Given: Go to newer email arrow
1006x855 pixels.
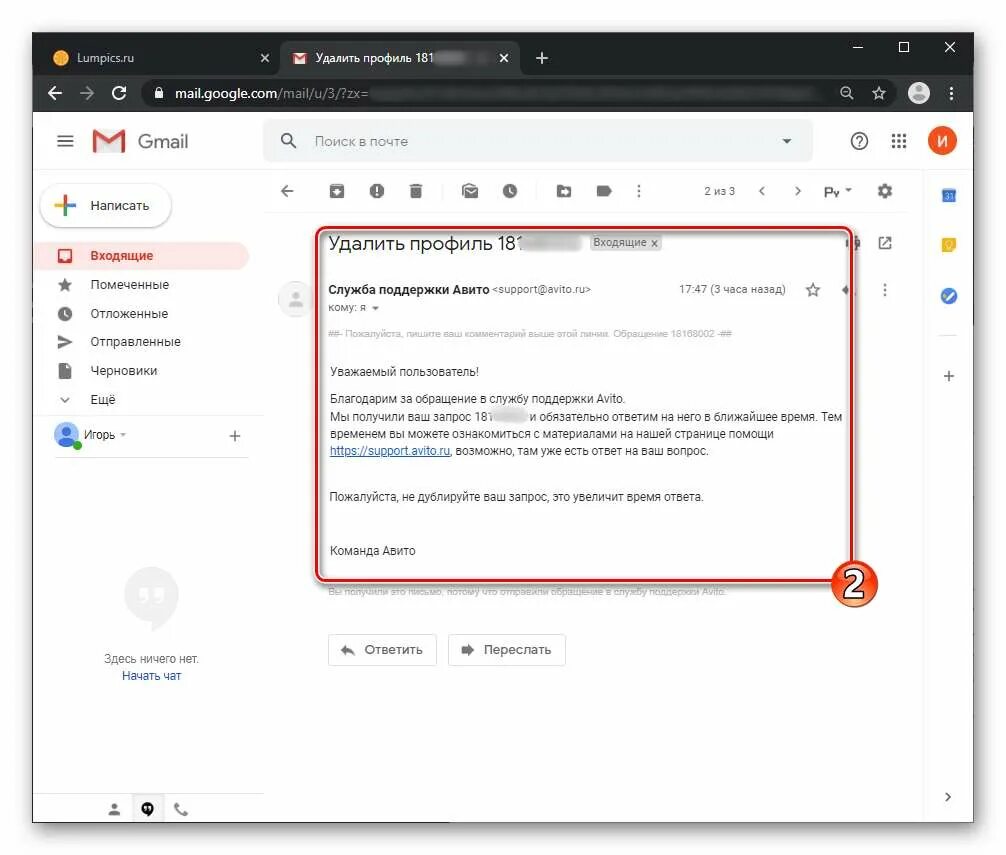Looking at the screenshot, I should tap(762, 191).
